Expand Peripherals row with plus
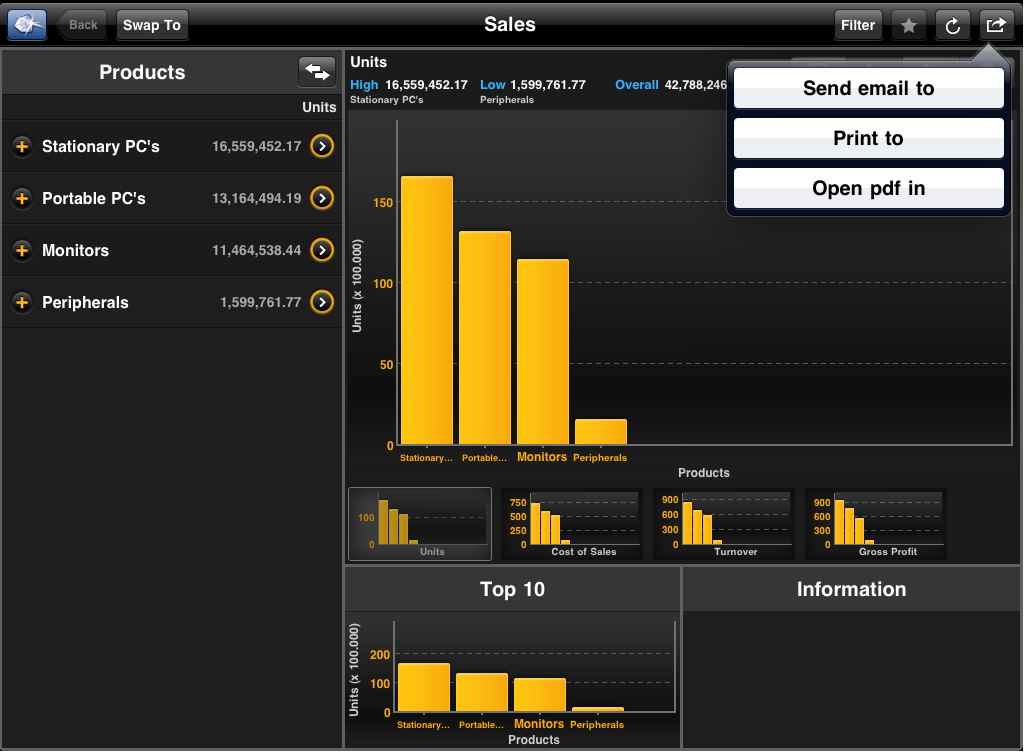 [x=22, y=303]
